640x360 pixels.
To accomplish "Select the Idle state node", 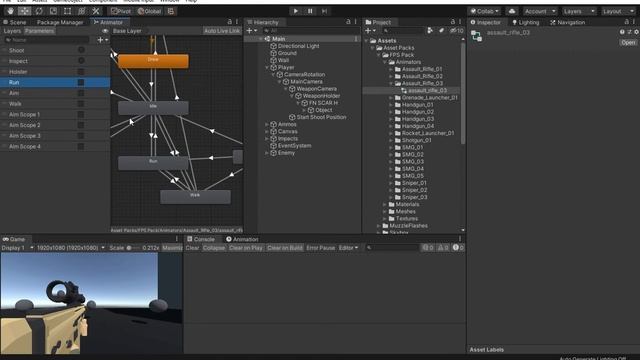I will click(x=153, y=108).
